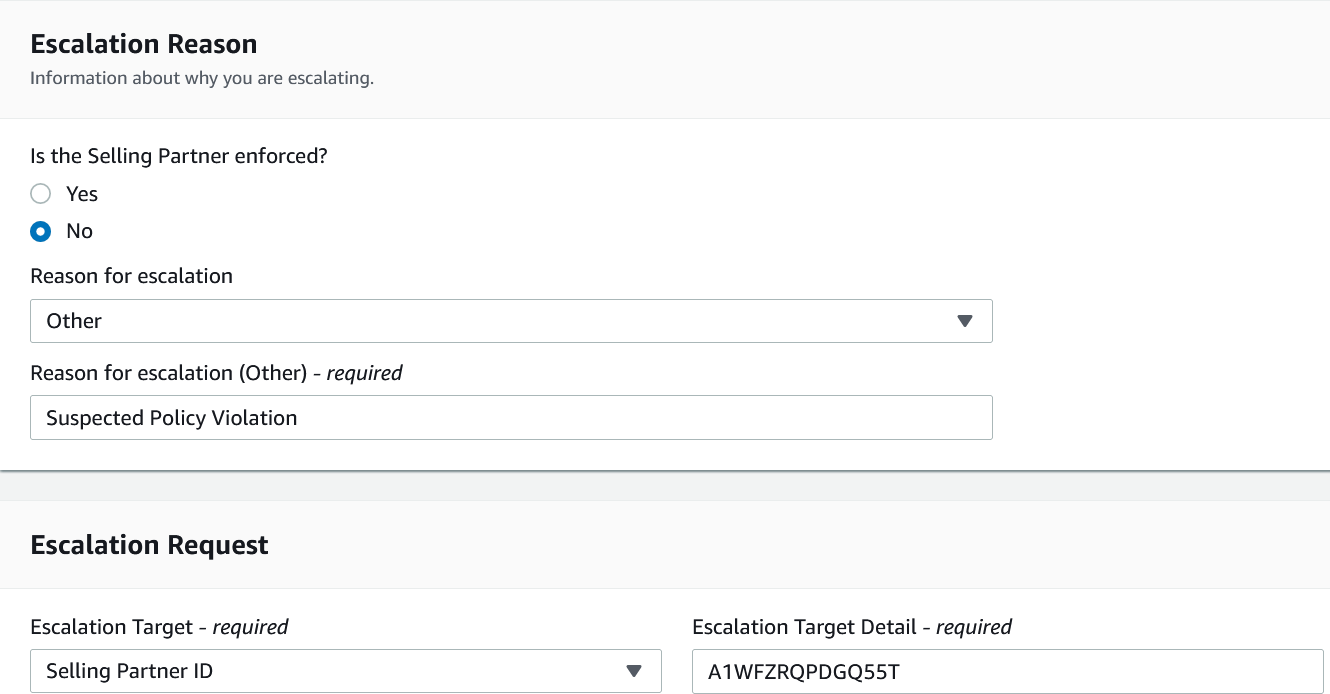The image size is (1330, 694).
Task: Click the "Yes" option label text
Action: point(82,194)
